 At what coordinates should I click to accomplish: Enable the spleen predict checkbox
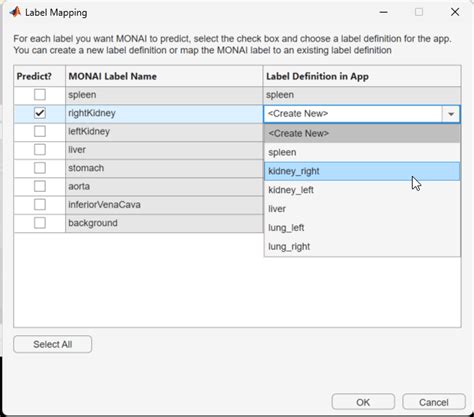coord(40,95)
